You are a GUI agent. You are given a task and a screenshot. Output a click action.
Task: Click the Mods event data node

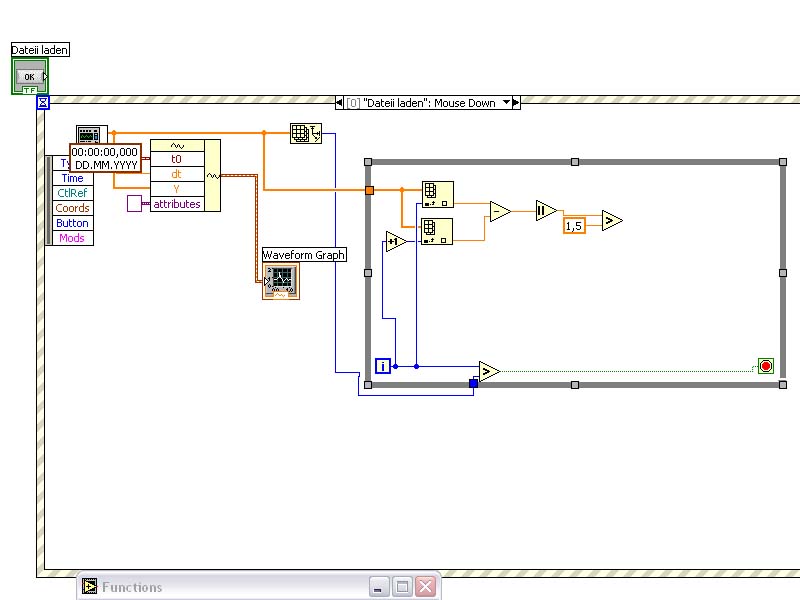point(72,238)
